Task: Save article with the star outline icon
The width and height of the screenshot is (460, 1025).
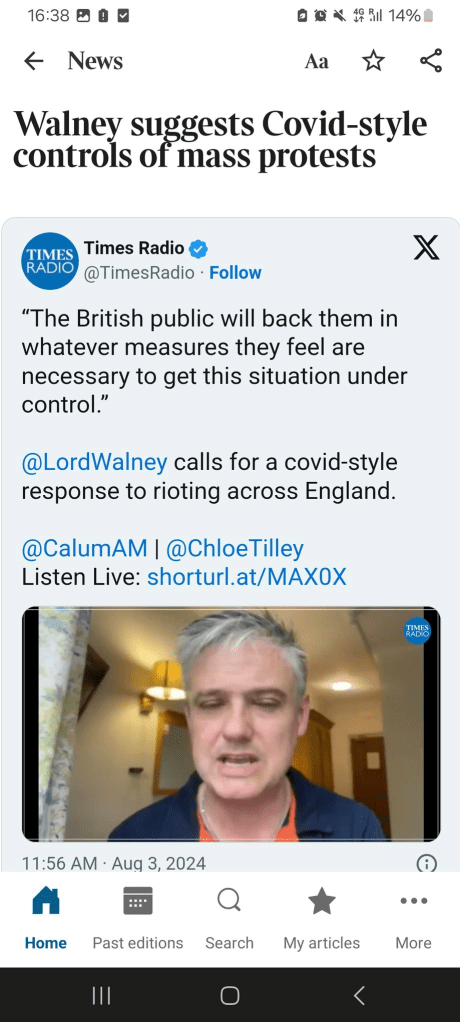Action: click(x=373, y=61)
